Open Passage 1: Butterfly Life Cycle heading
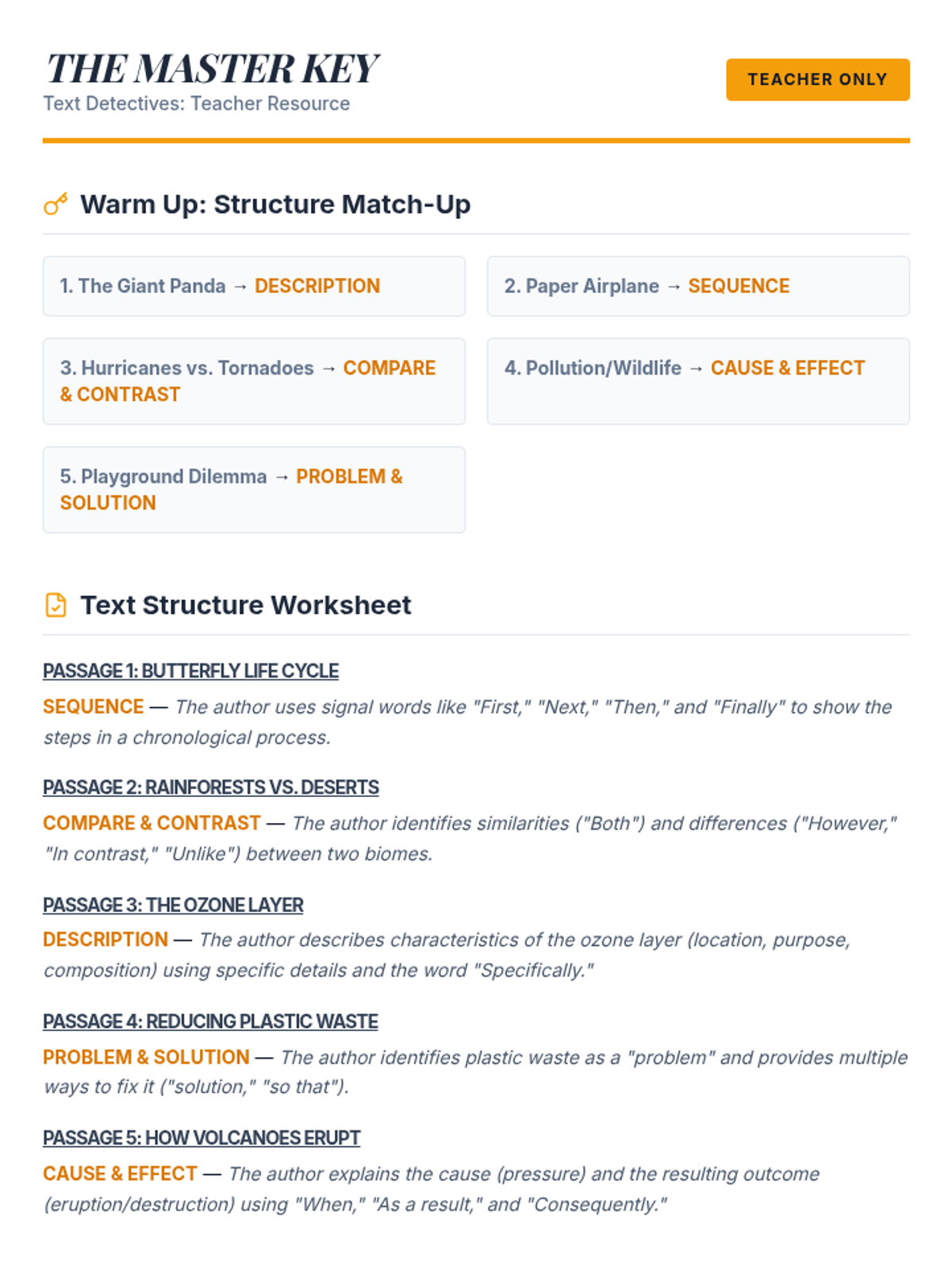Screen dimensions: 952x1270 coord(190,671)
